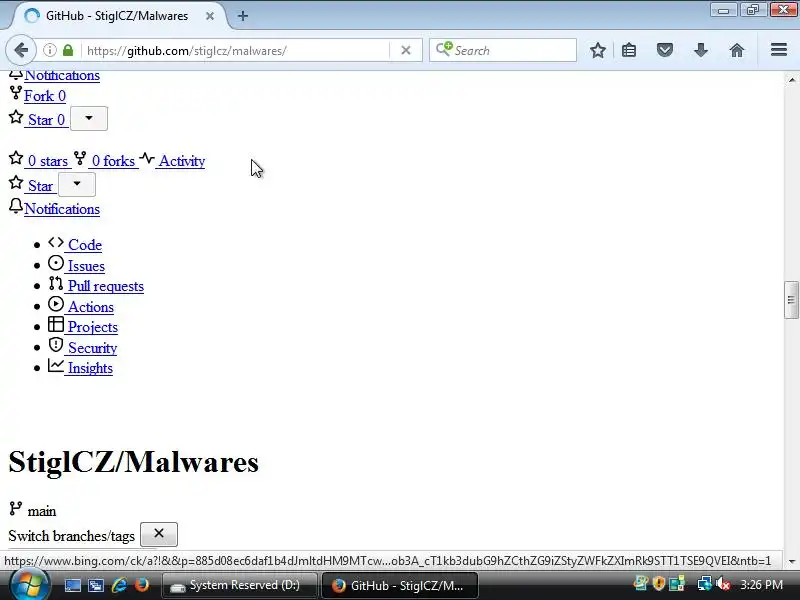Click the Code angle-brackets icon
Image resolution: width=800 pixels, height=600 pixels.
(56, 242)
